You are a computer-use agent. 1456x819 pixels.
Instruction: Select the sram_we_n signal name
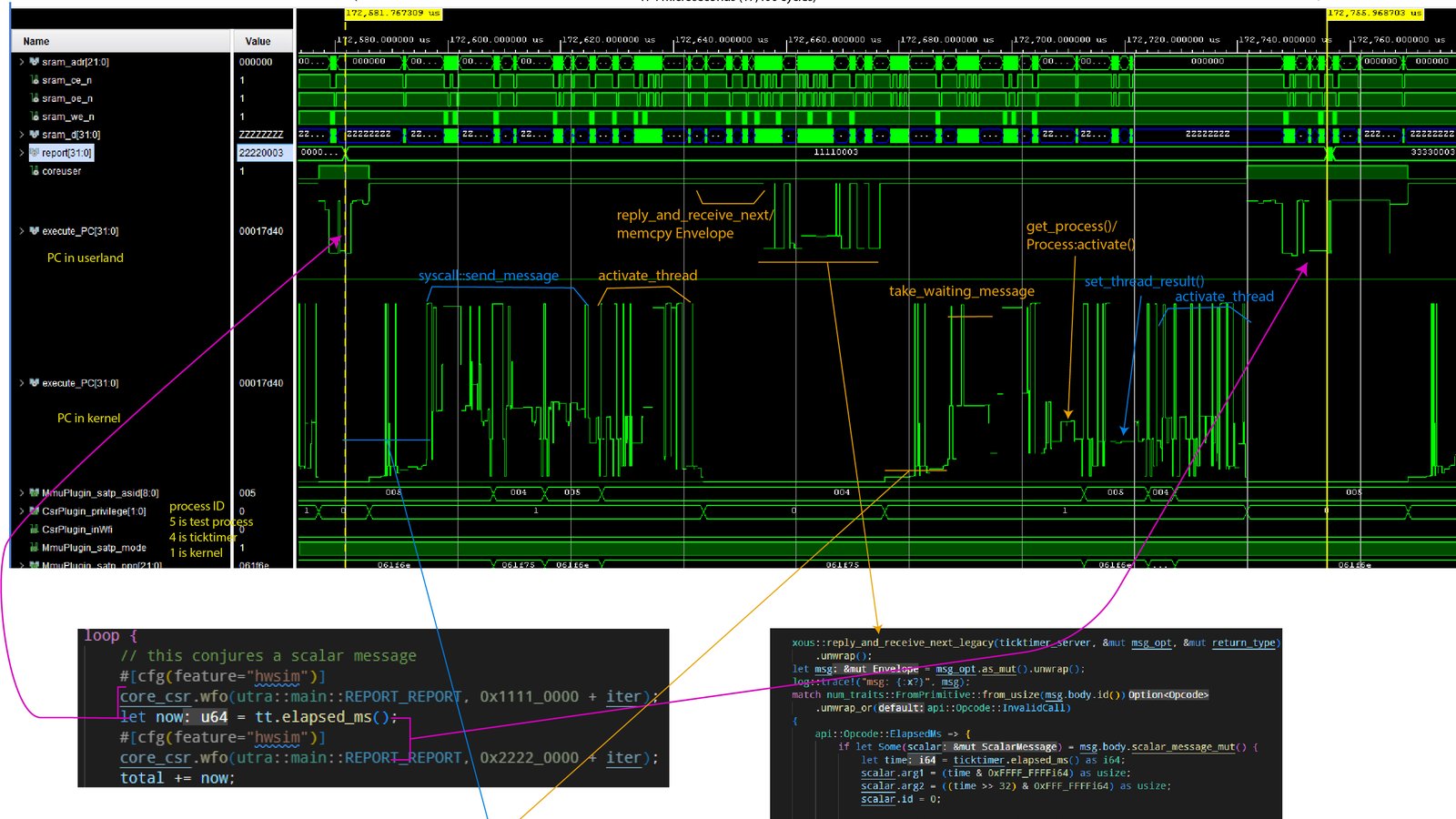(x=67, y=116)
